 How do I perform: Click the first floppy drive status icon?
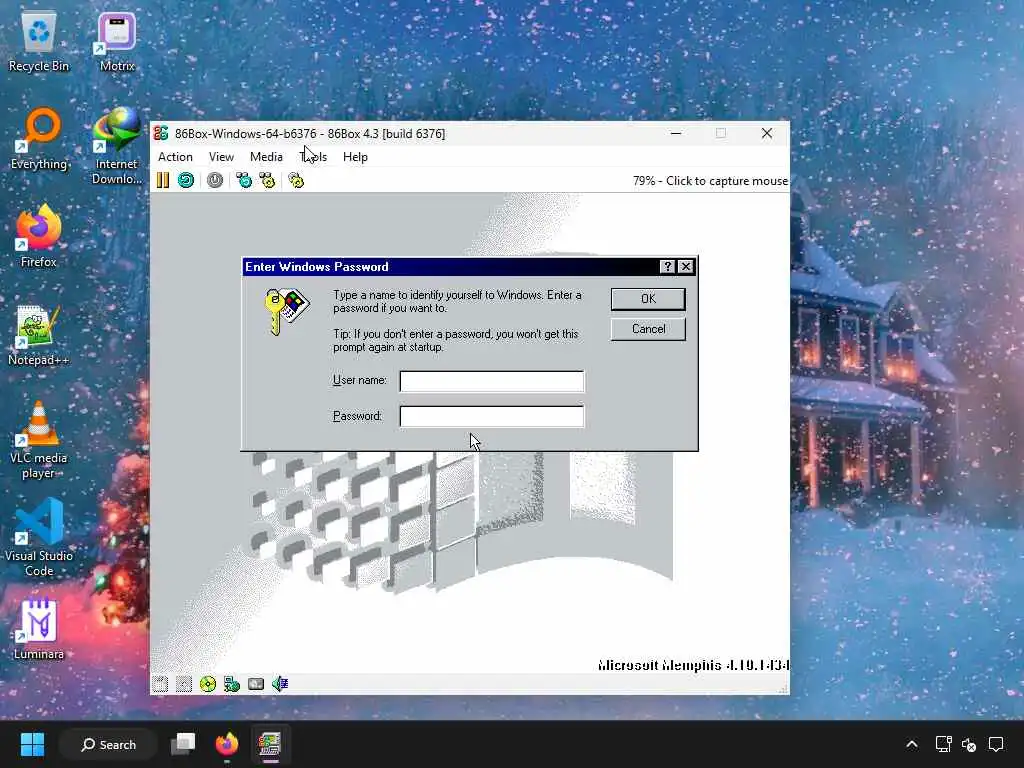pyautogui.click(x=160, y=684)
